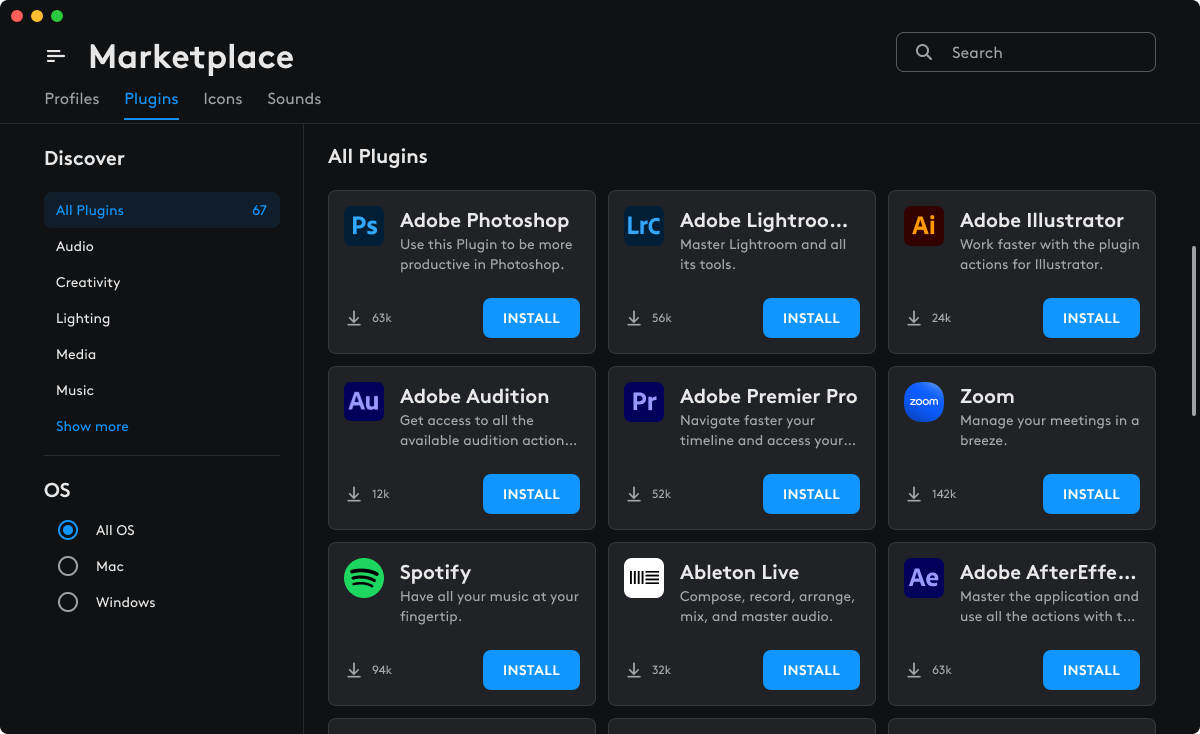Click the Adobe Photoshop Ps icon
The image size is (1200, 734).
[364, 226]
